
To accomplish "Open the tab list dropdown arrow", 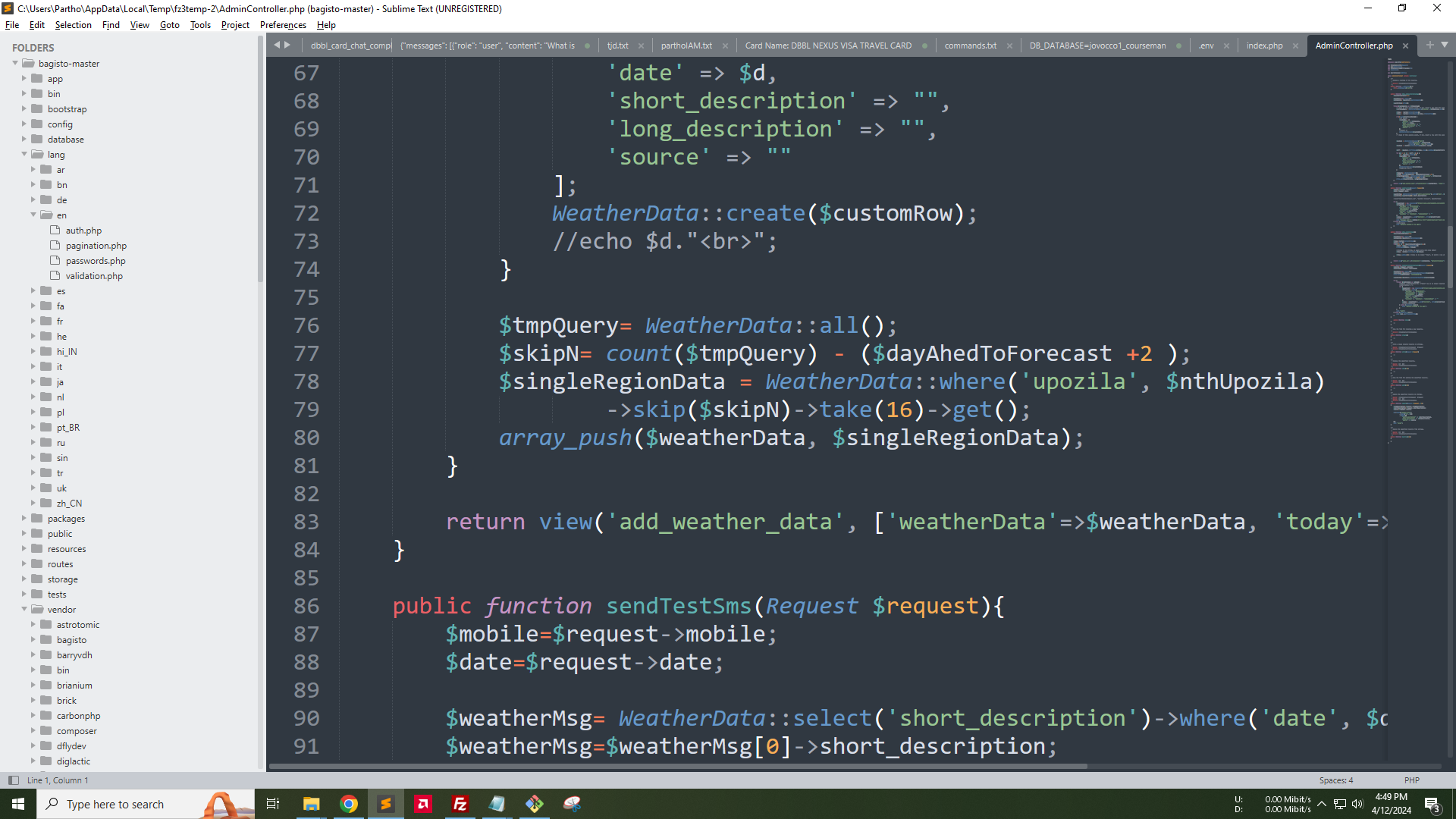I will pyautogui.click(x=1445, y=45).
